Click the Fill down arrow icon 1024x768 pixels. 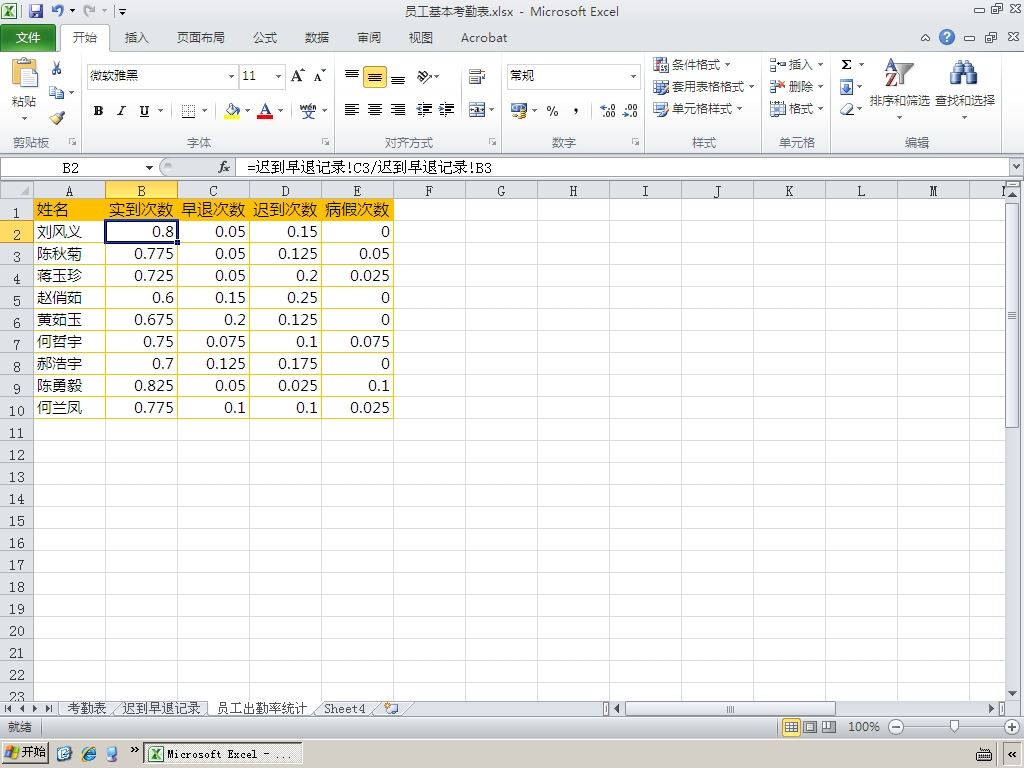coord(846,87)
